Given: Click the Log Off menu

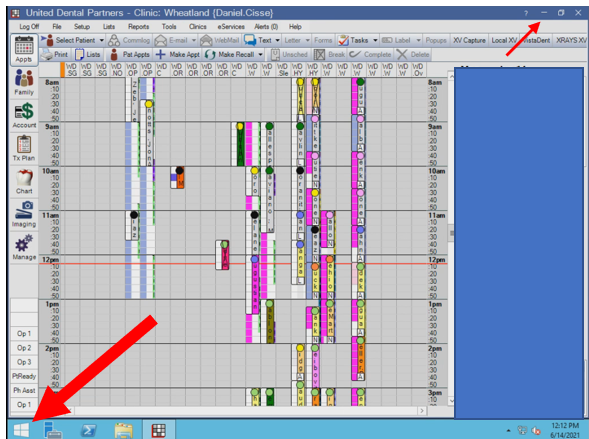Looking at the screenshot, I should pyautogui.click(x=29, y=27).
